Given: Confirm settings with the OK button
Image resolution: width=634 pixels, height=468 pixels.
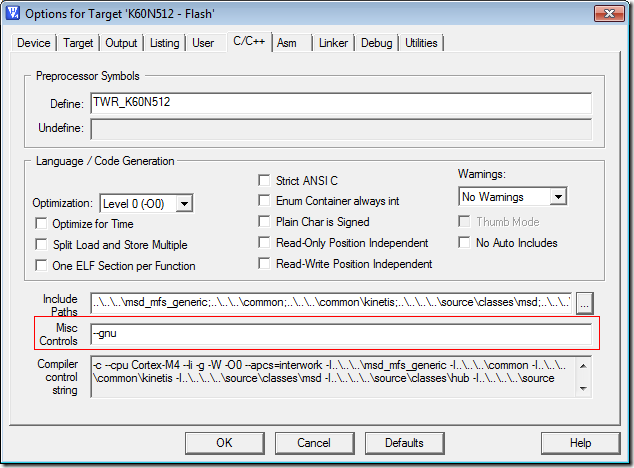Looking at the screenshot, I should tap(225, 443).
